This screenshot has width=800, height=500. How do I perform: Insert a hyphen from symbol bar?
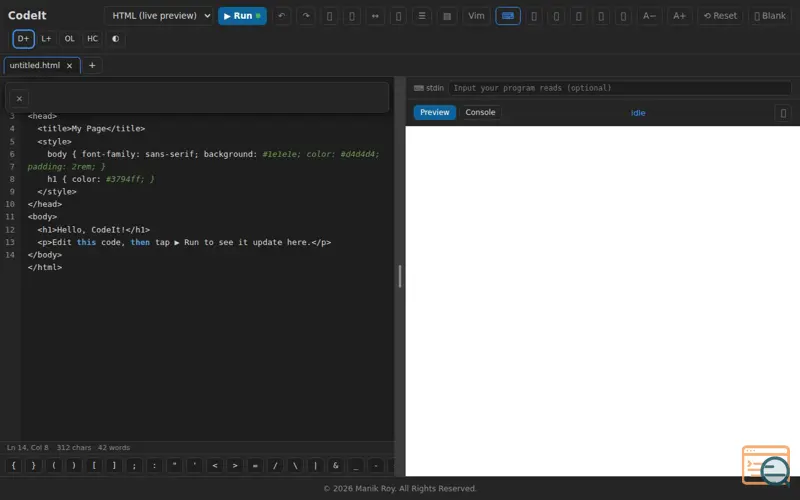(376, 465)
